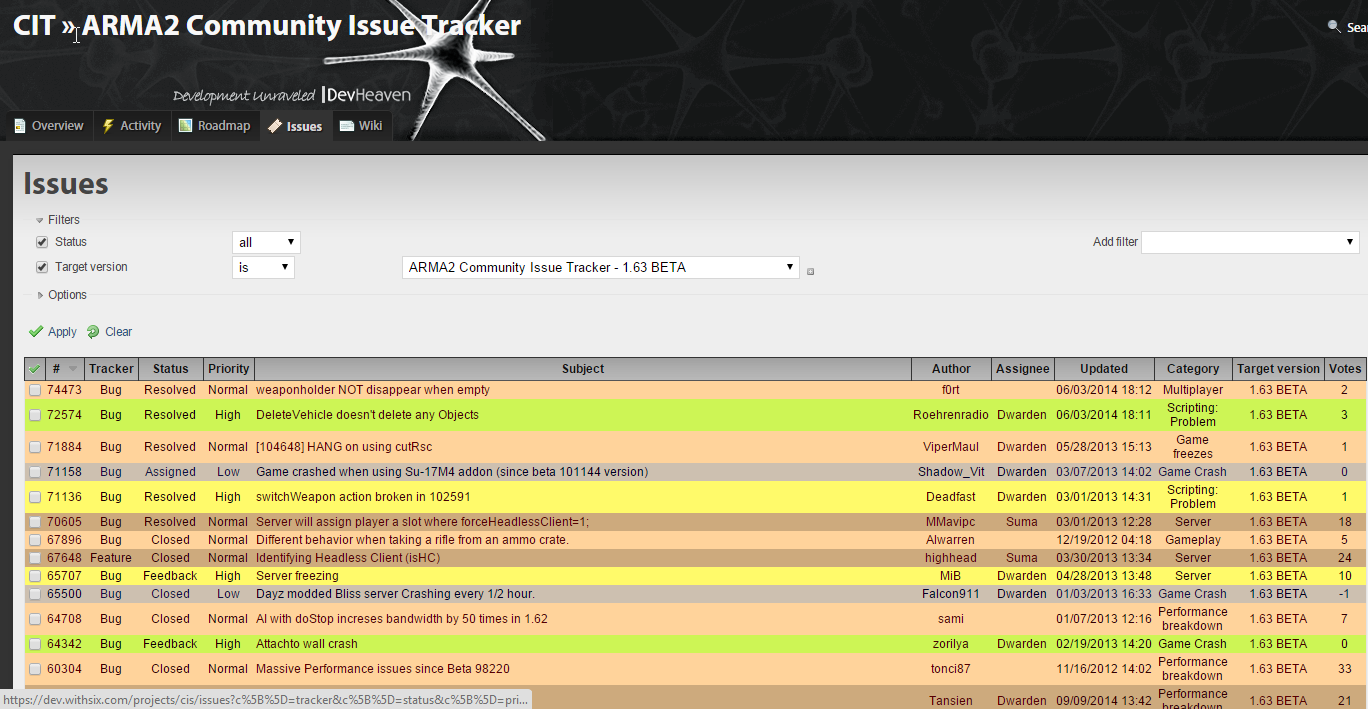Screen dimensions: 1368x709
Task: Toggle all rows checkmark in table header
Action: 34,369
